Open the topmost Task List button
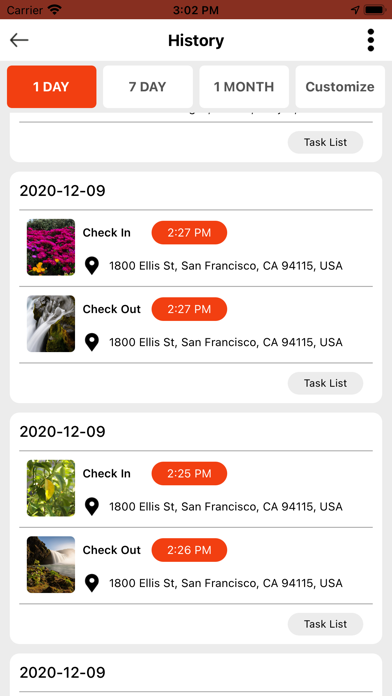 click(x=325, y=142)
